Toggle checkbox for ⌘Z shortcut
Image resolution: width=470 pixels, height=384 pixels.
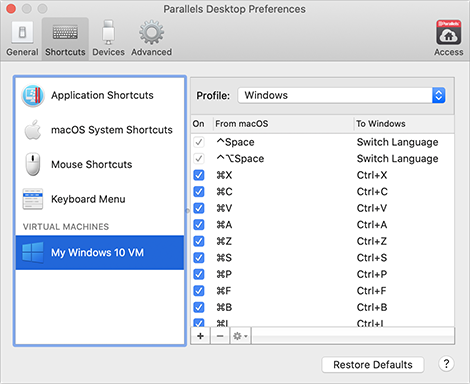pos(199,241)
